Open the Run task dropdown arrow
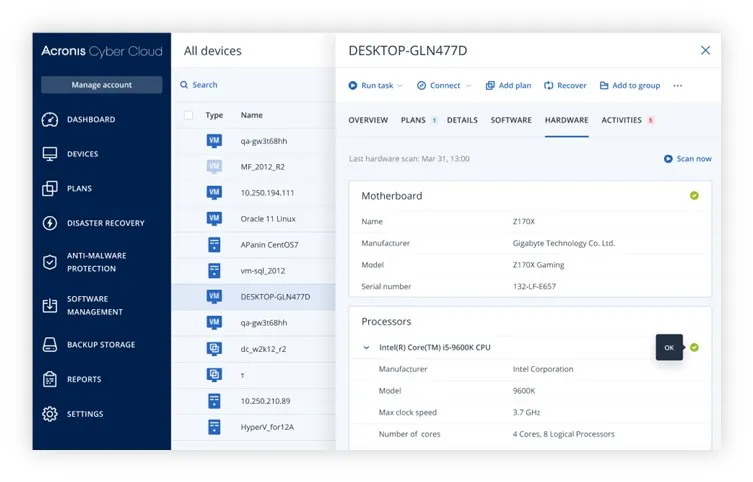 coord(400,86)
